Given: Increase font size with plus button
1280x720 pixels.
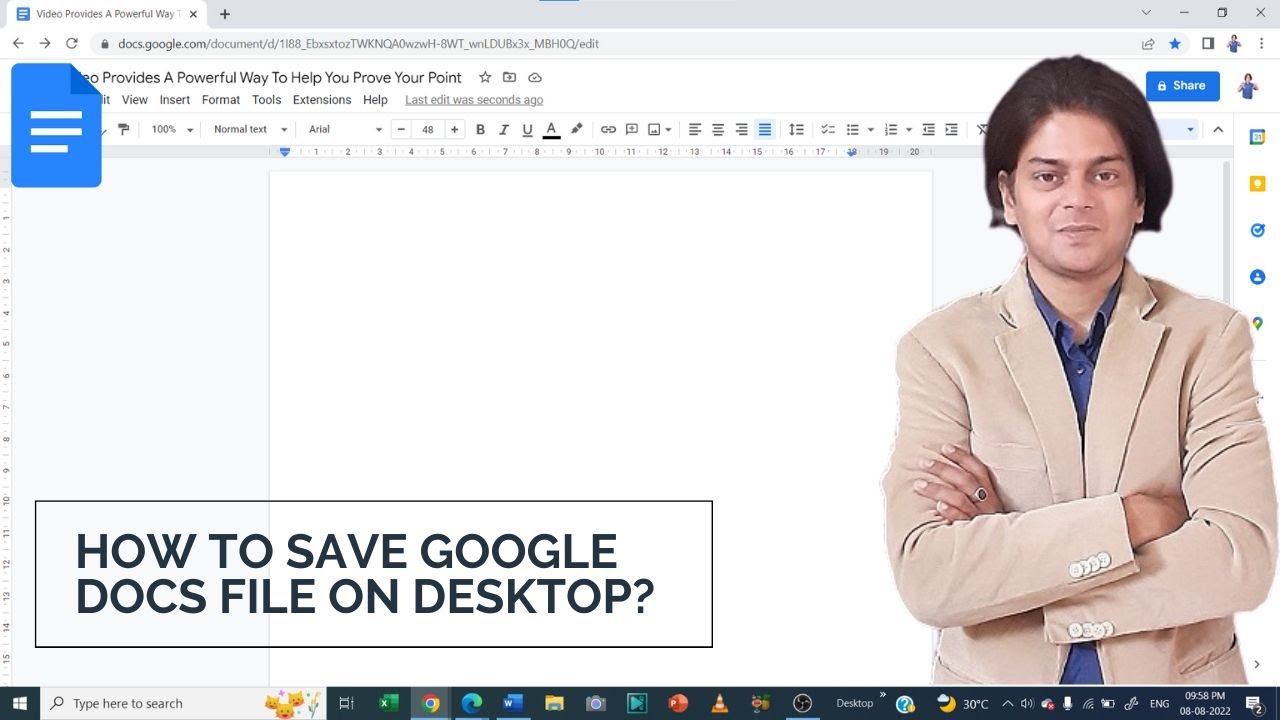Looking at the screenshot, I should (455, 129).
